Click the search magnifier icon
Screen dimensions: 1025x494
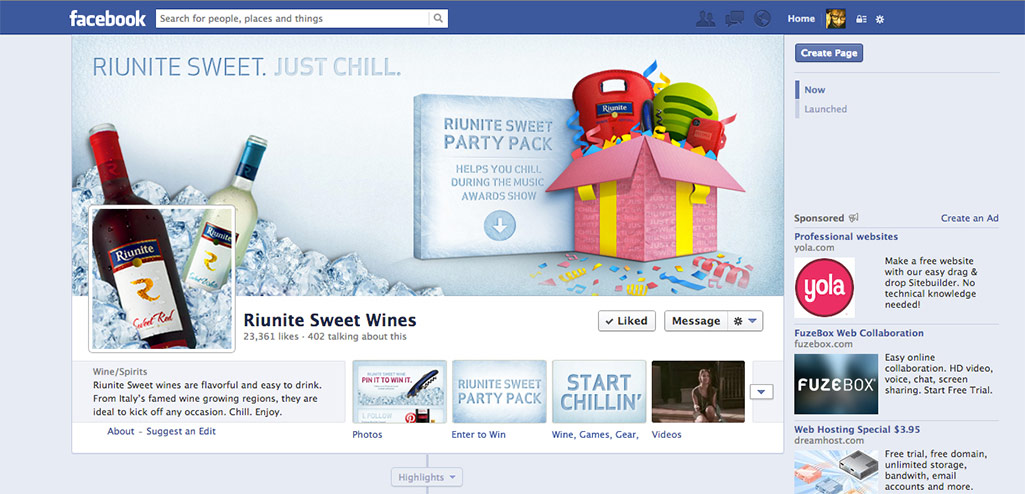pyautogui.click(x=438, y=18)
